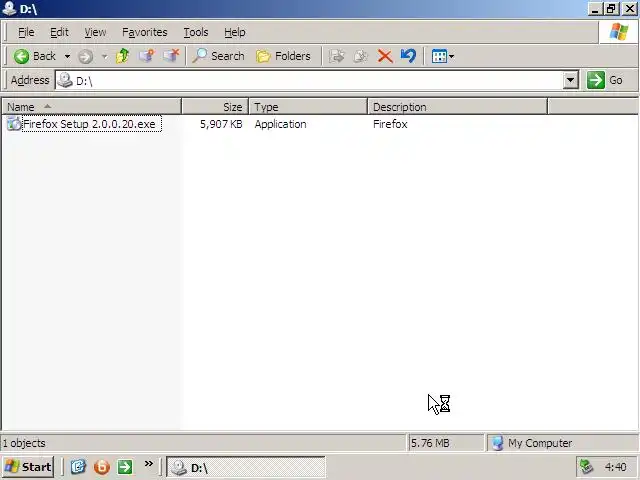Image resolution: width=640 pixels, height=480 pixels.
Task: Click the drive icon in the title bar
Action: 9,8
